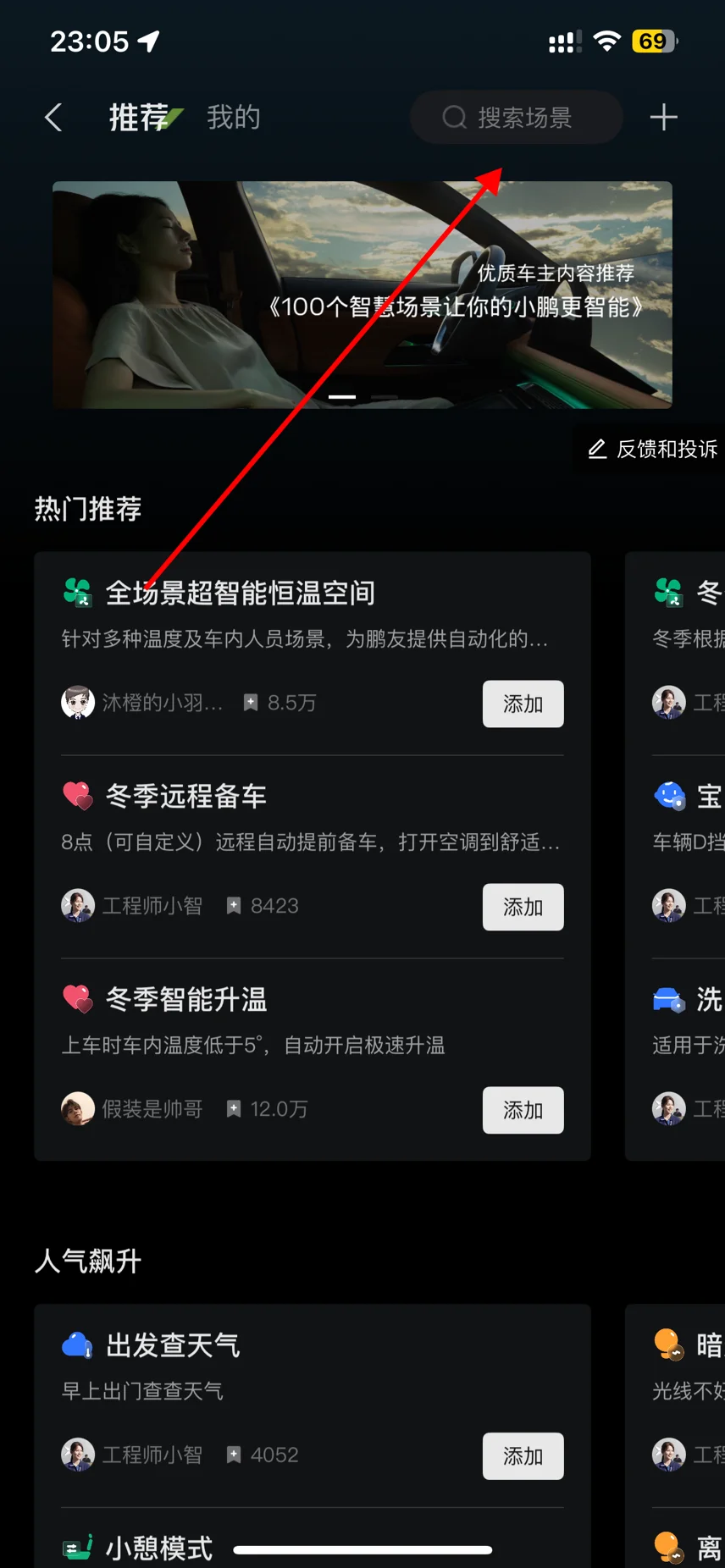Select the 推荐 tab

(x=140, y=118)
